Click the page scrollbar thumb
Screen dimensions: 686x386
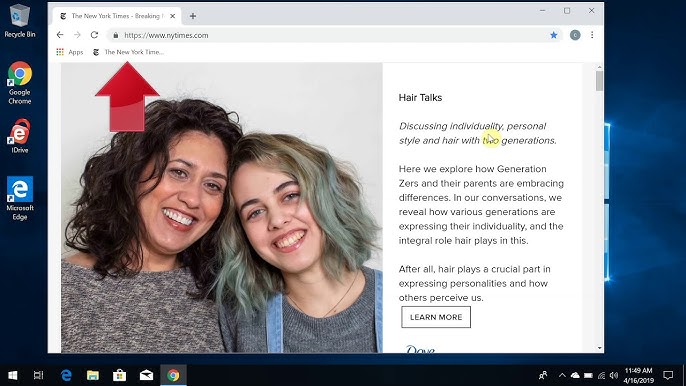tap(599, 81)
